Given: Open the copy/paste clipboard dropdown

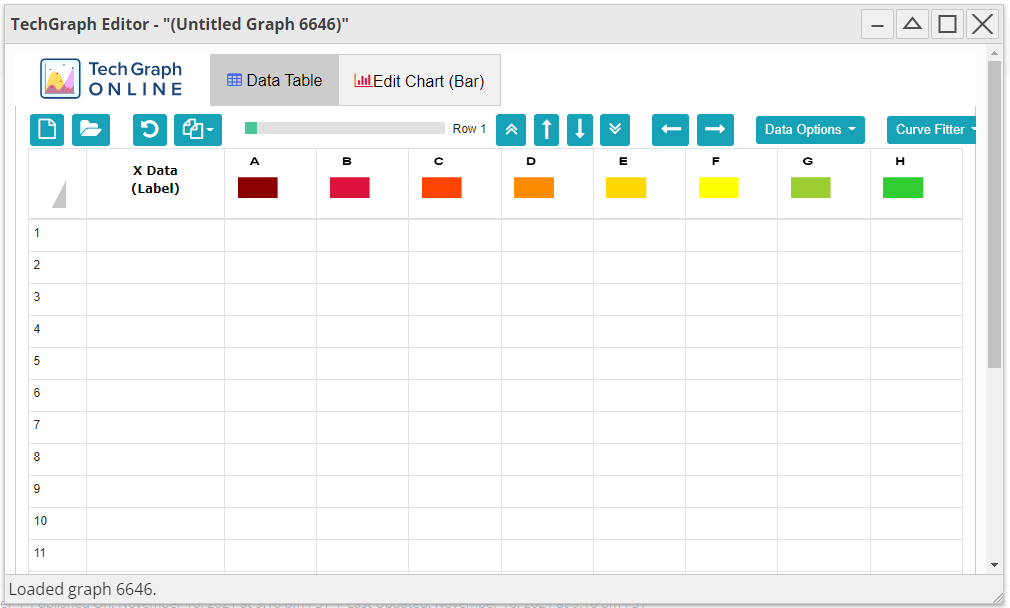Looking at the screenshot, I should (198, 130).
